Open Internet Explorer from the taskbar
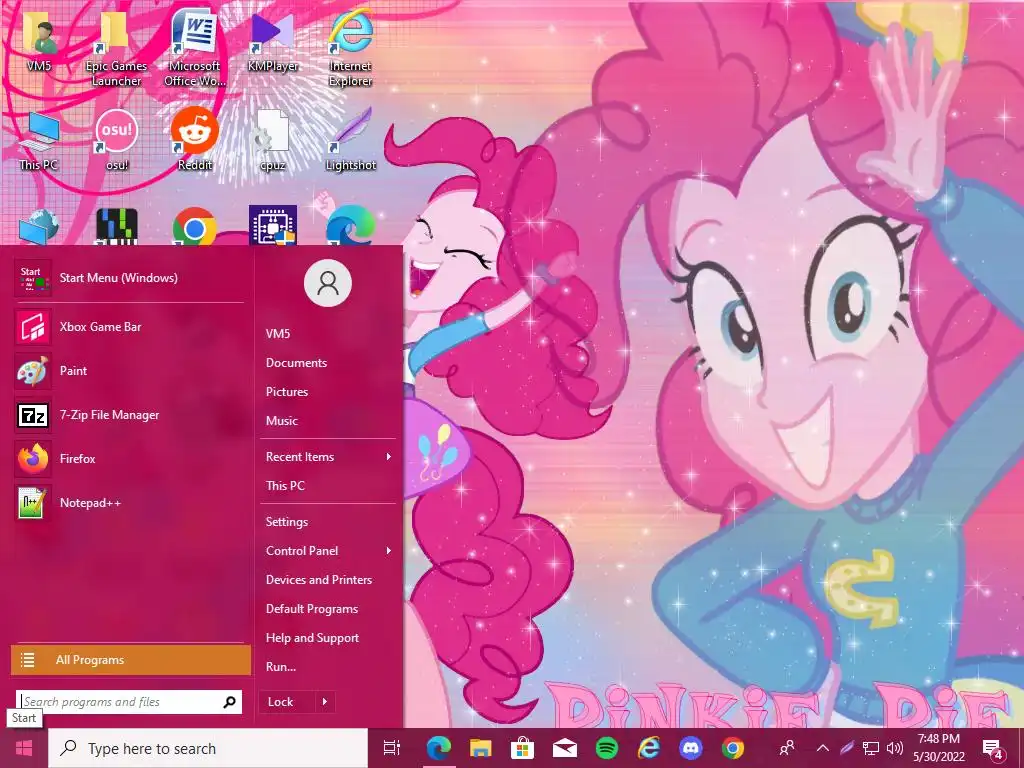The height and width of the screenshot is (768, 1024). pos(648,748)
